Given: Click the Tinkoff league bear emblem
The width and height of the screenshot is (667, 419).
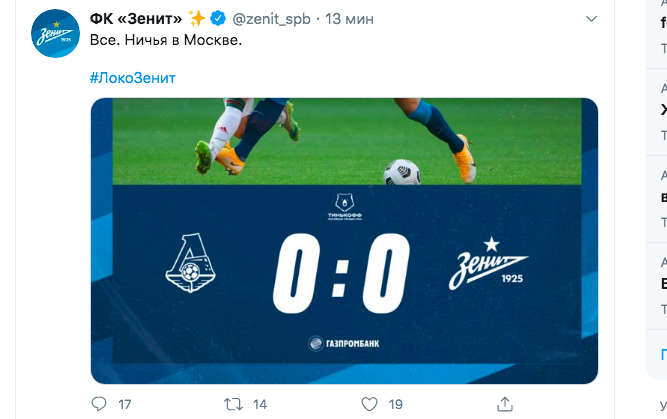Looking at the screenshot, I should [x=345, y=207].
